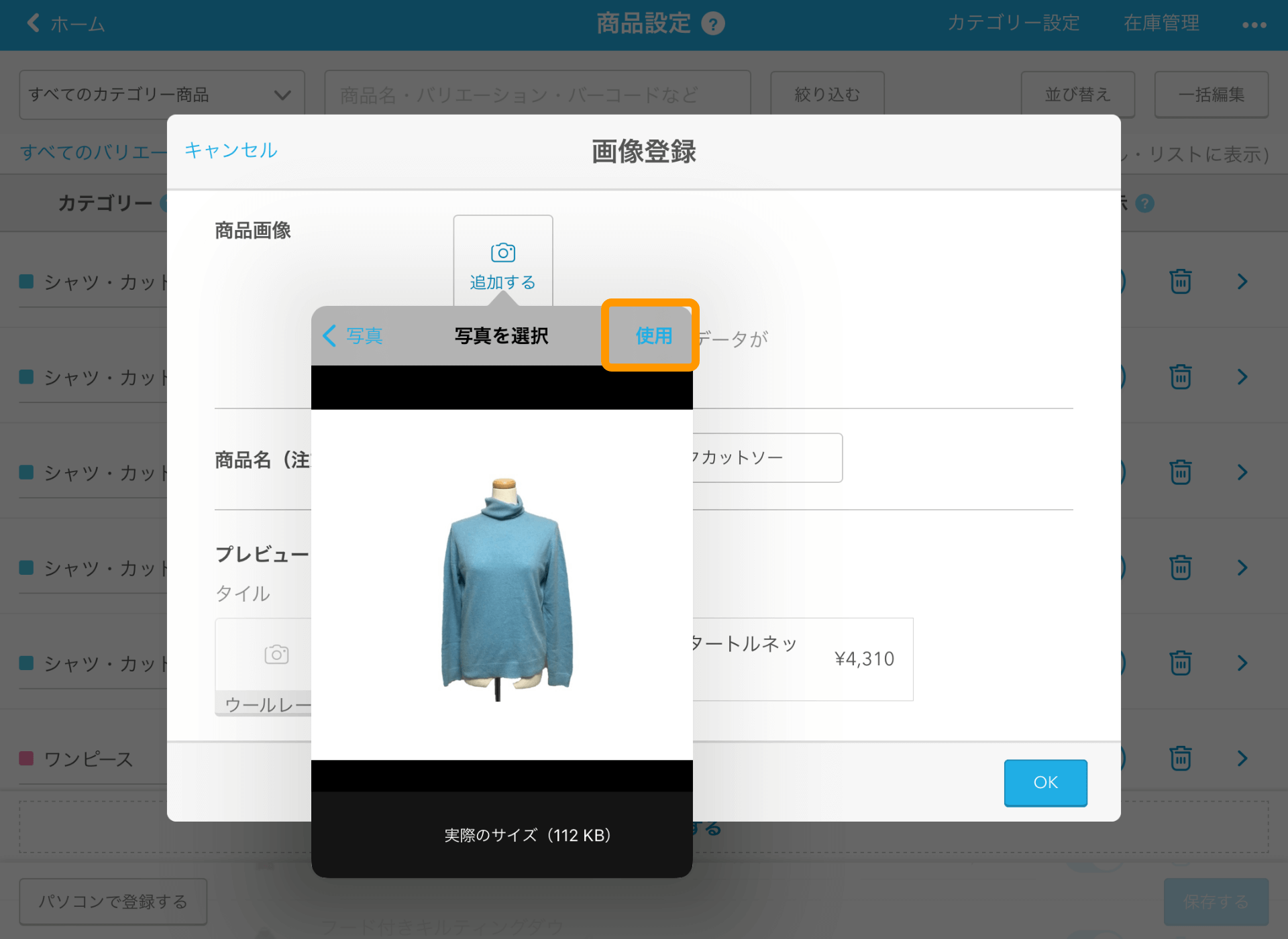Tap 実際のサイズ (112 KB) label
The image size is (1288, 939).
[x=528, y=835]
